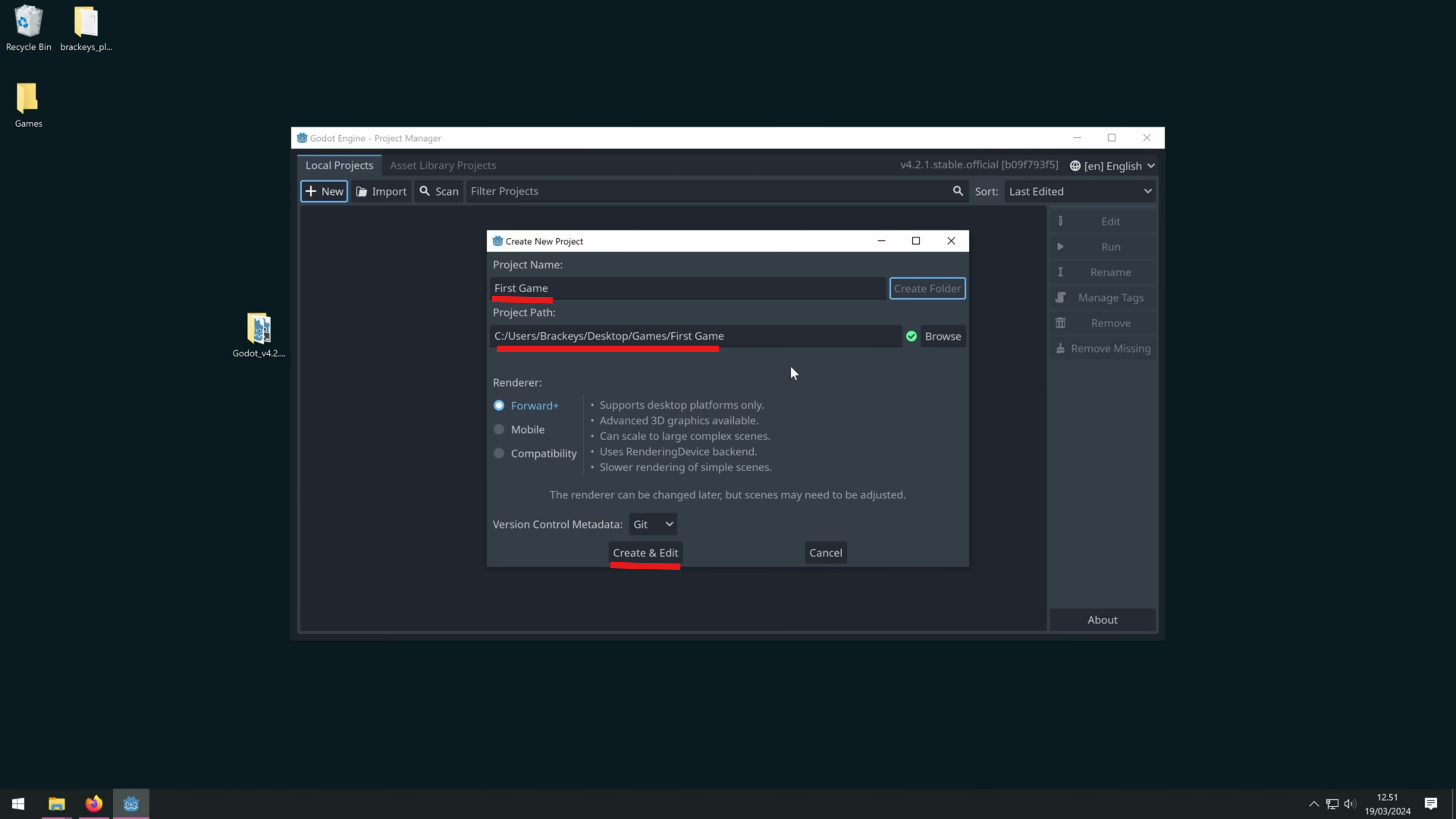Select the Forward+ renderer
This screenshot has width=1456, height=819.
click(499, 405)
